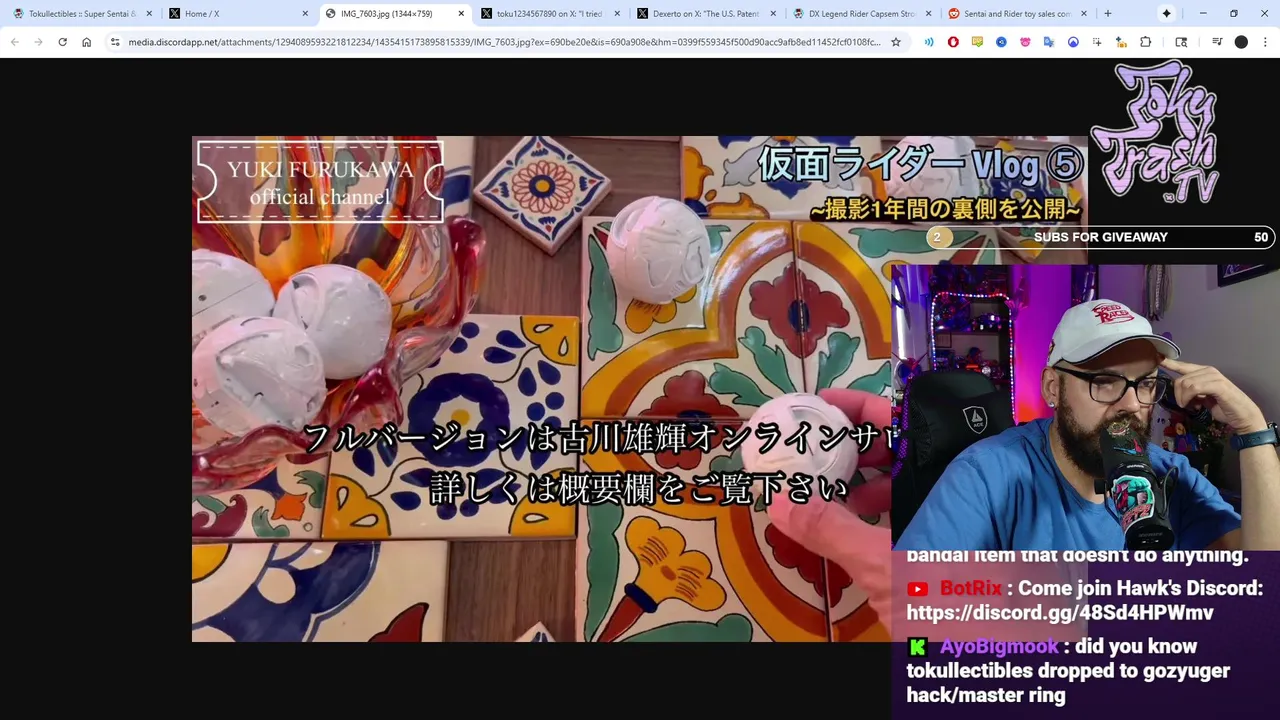Close the Tokullectibles tab
1280x720 pixels.
[x=149, y=14]
